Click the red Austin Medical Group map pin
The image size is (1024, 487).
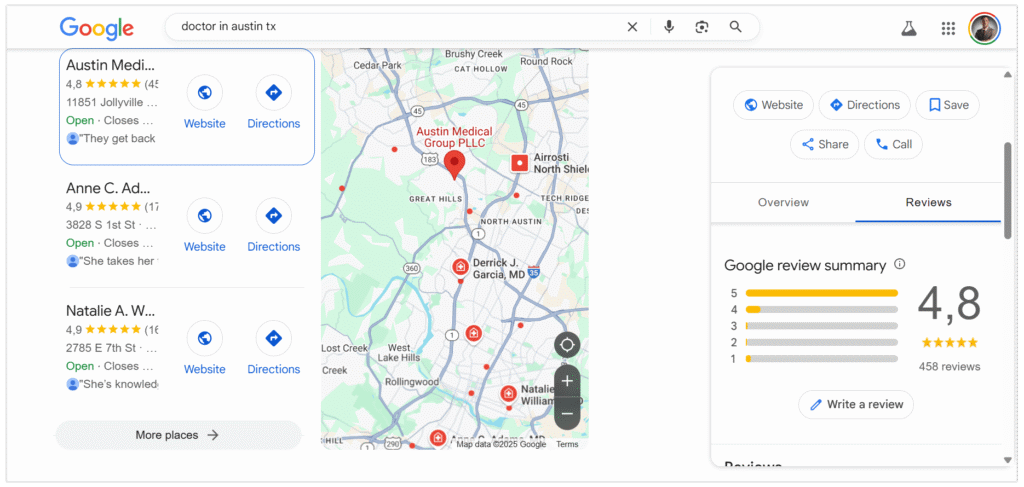click(x=454, y=164)
